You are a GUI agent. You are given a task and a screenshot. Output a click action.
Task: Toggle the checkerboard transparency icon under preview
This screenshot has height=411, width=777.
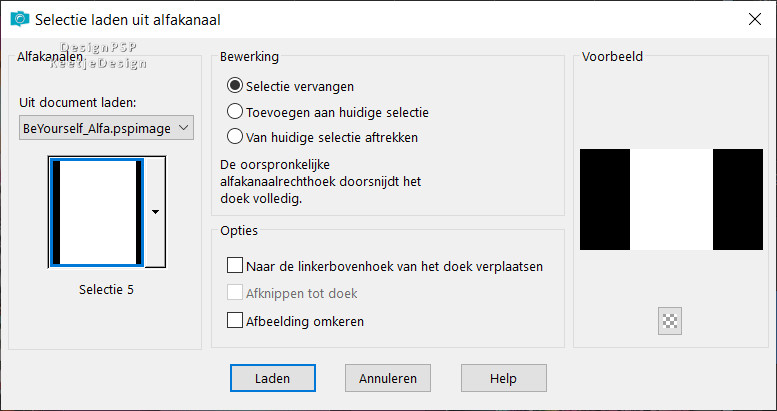click(670, 321)
